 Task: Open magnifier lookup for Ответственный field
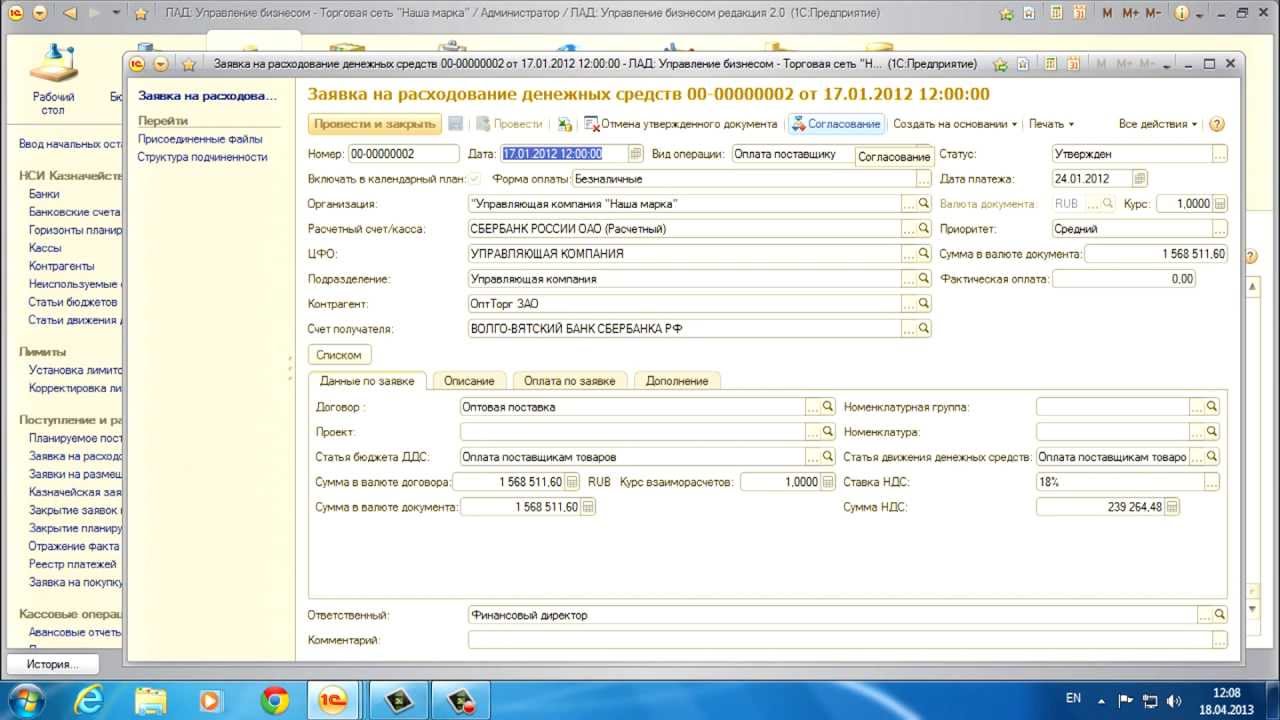point(1220,615)
